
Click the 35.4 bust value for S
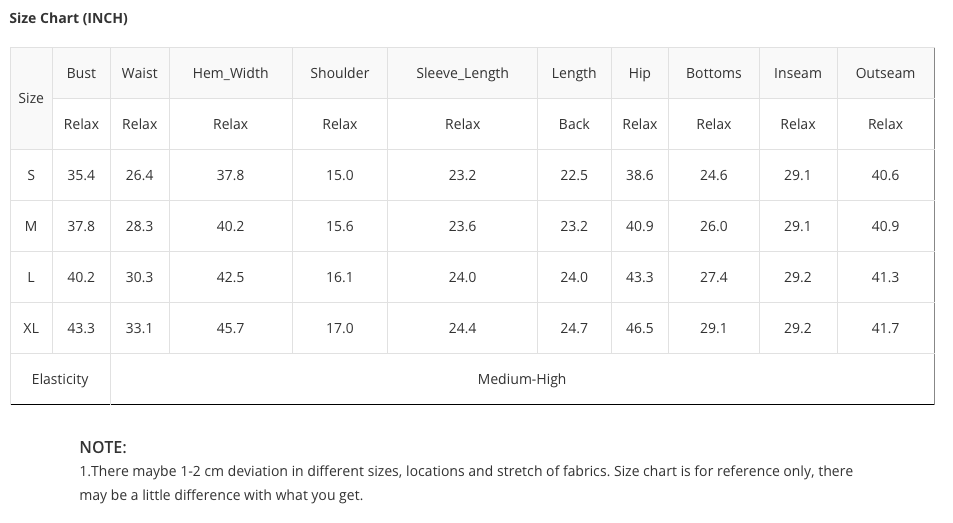pos(81,175)
